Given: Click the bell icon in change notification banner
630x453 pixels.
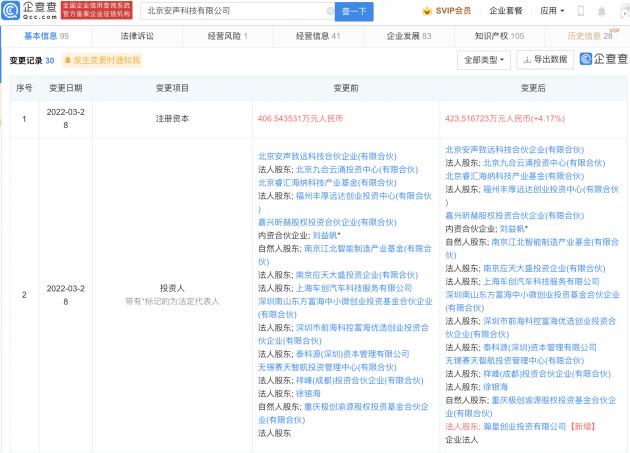Looking at the screenshot, I should click(68, 60).
